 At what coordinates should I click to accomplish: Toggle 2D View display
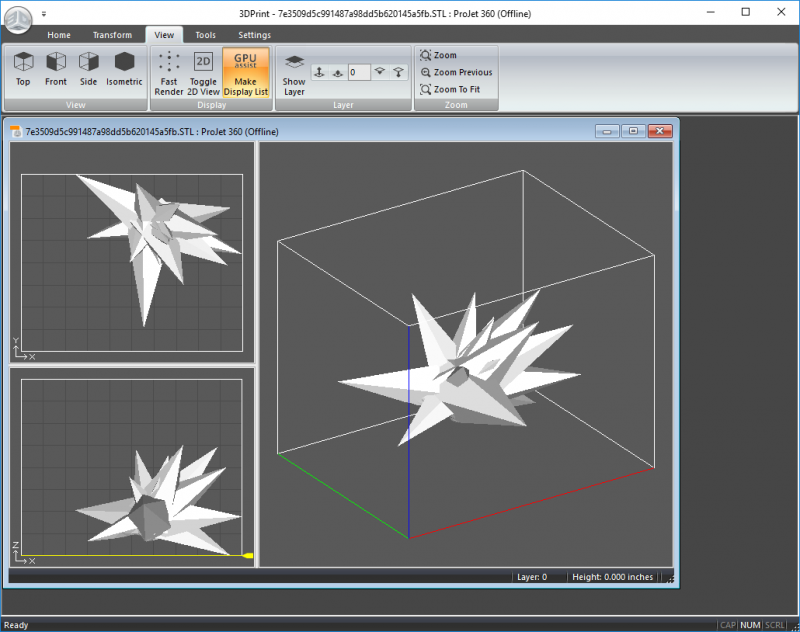tap(203, 71)
